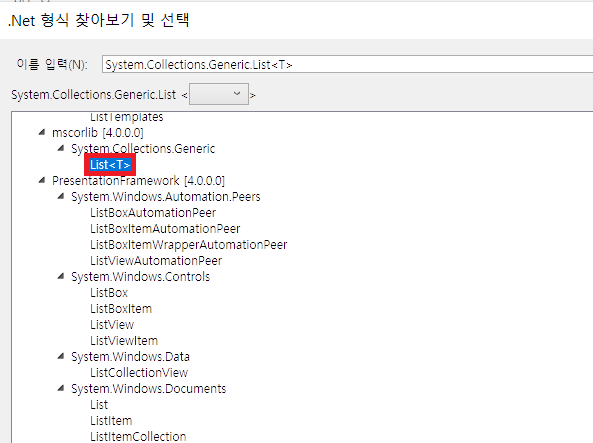Viewport: 593px width, 443px height.
Task: Select ListViewItem in the tree
Action: 124,340
